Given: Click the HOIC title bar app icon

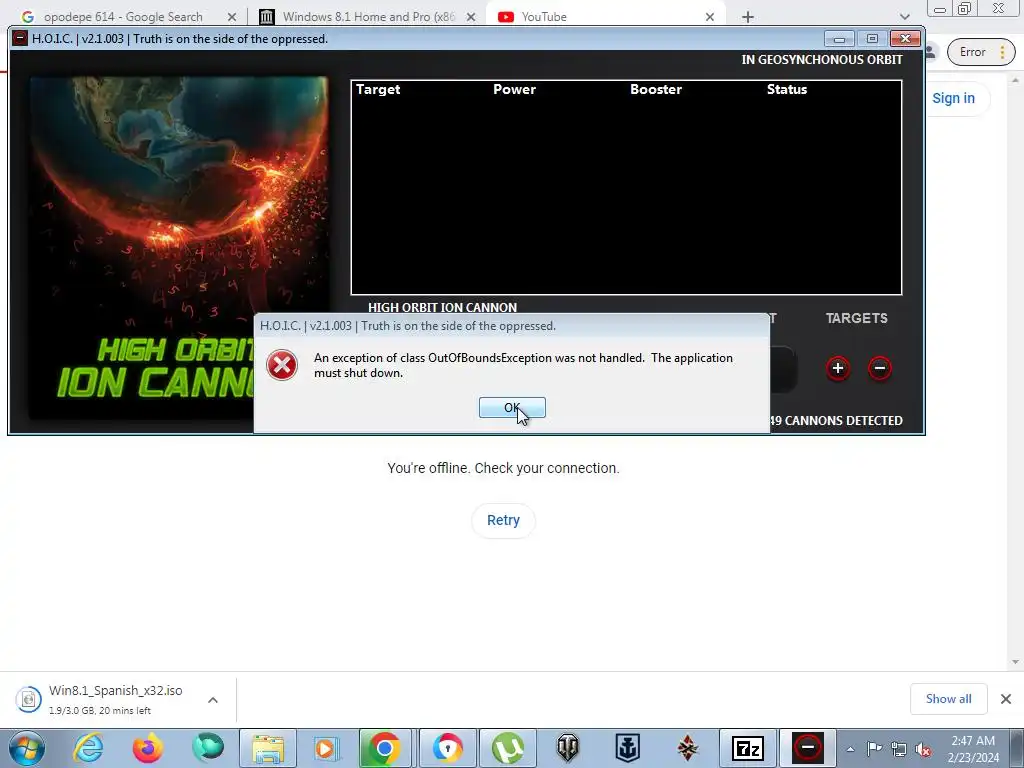Looking at the screenshot, I should (x=20, y=39).
